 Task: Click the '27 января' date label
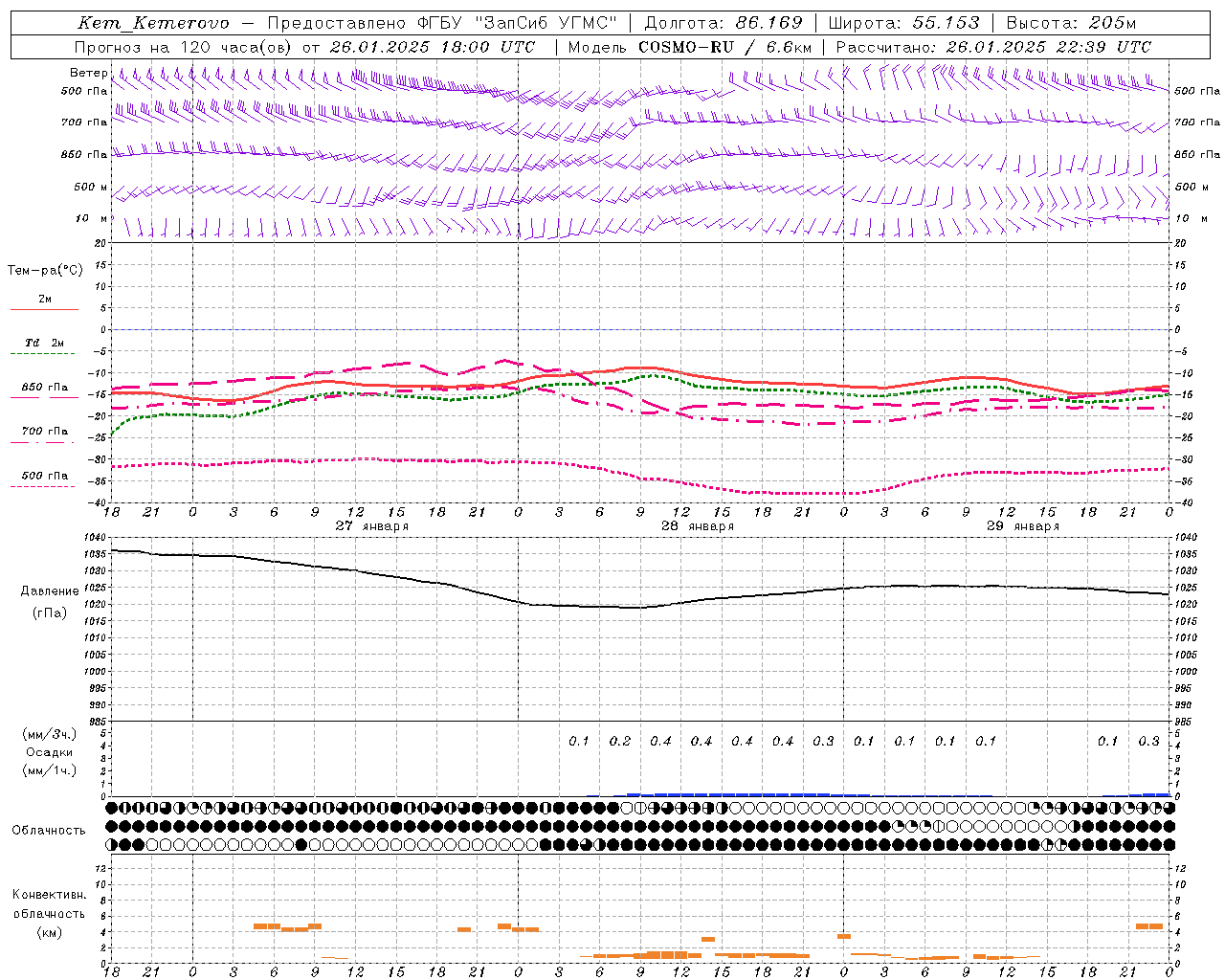point(372,526)
